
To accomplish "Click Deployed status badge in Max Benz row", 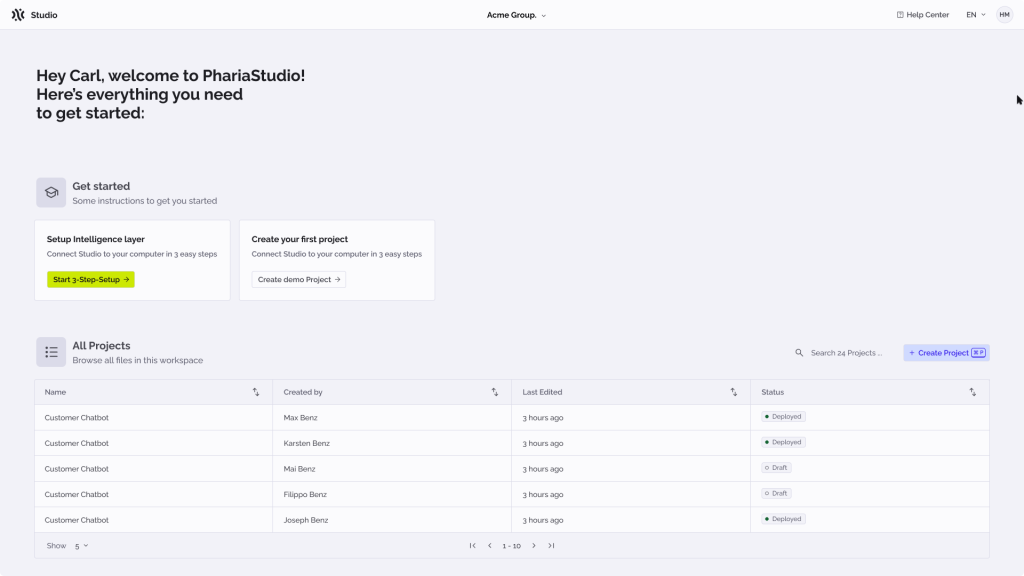I will click(x=783, y=417).
